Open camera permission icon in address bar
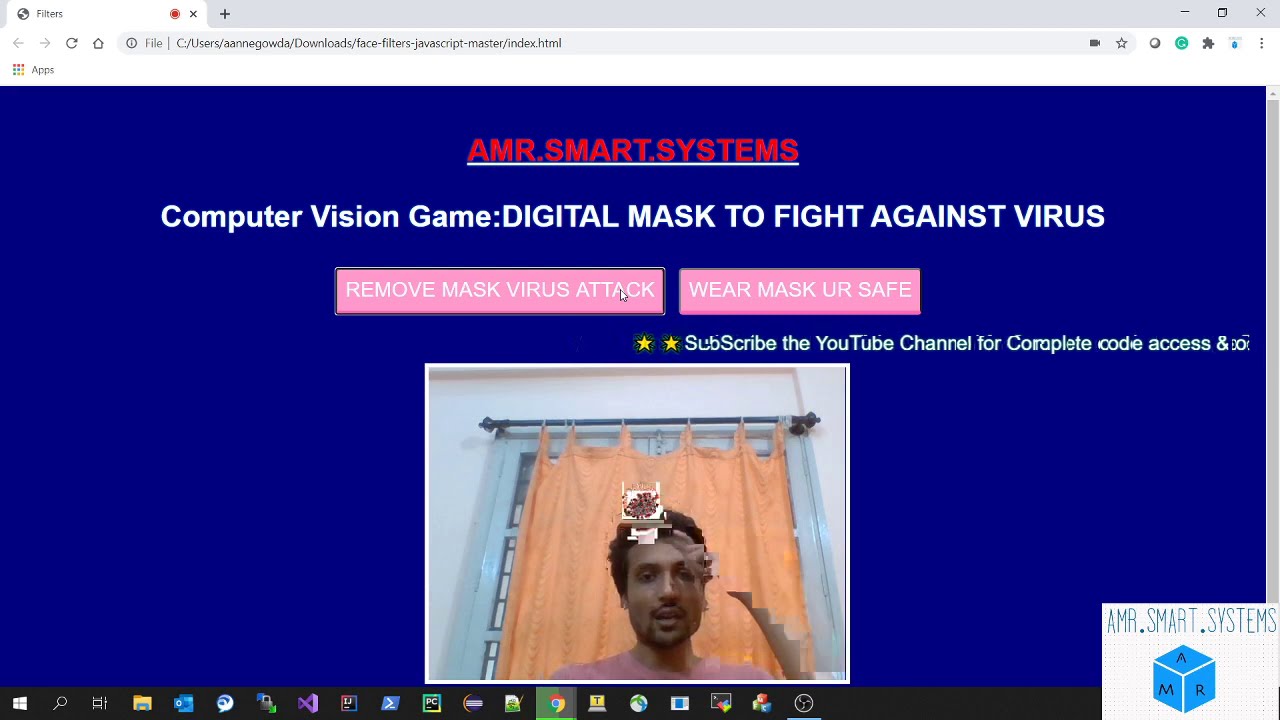Image resolution: width=1280 pixels, height=720 pixels. tap(1095, 43)
